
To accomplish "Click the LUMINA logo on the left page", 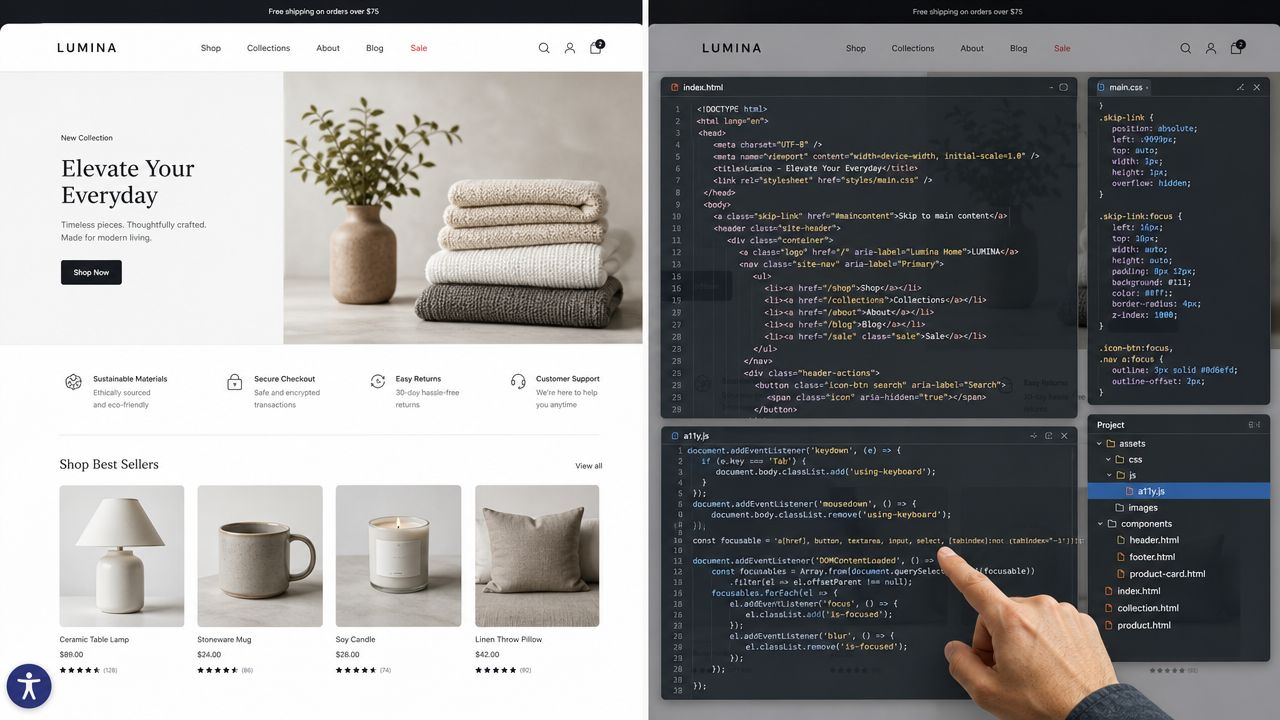I will [x=87, y=48].
